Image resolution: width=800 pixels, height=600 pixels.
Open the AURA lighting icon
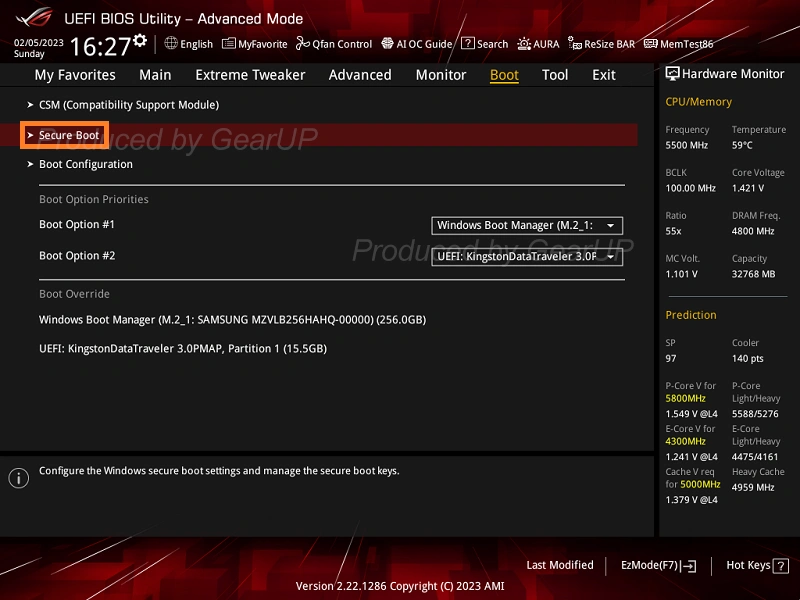click(523, 44)
